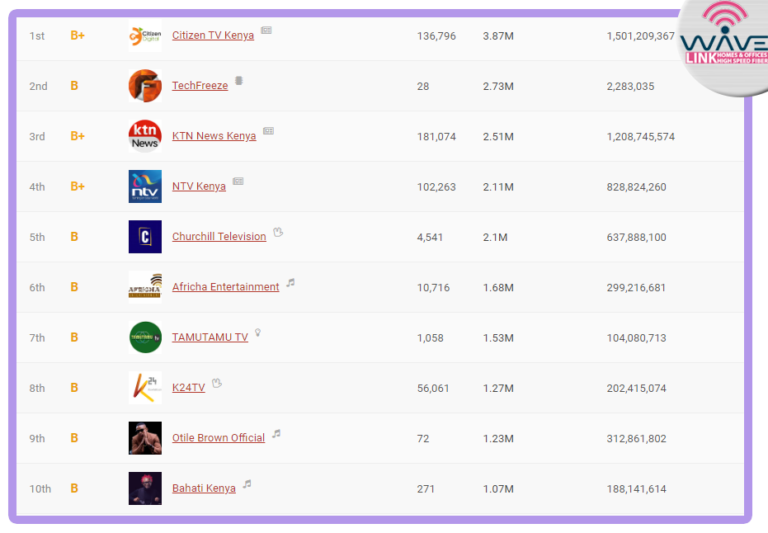Click the music note icon beside Otile Brown Official

pos(277,434)
